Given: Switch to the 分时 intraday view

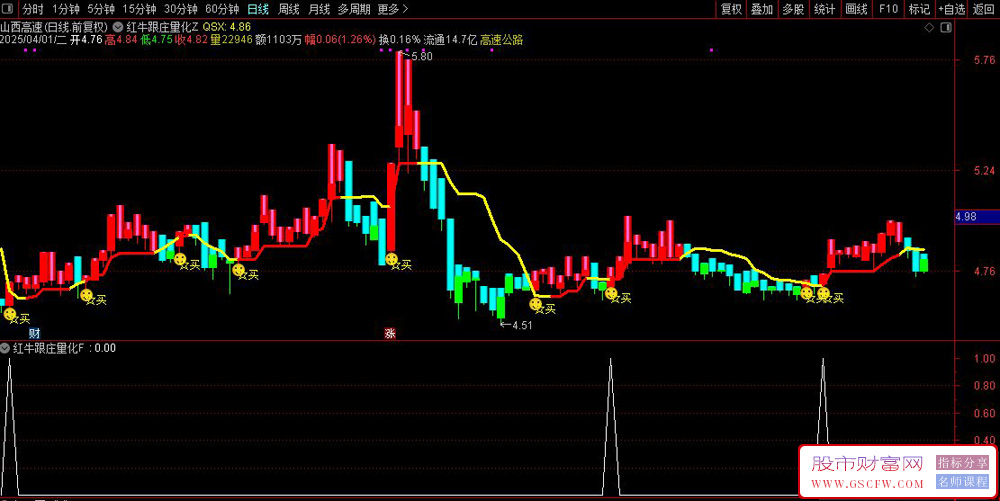Looking at the screenshot, I should click(33, 9).
